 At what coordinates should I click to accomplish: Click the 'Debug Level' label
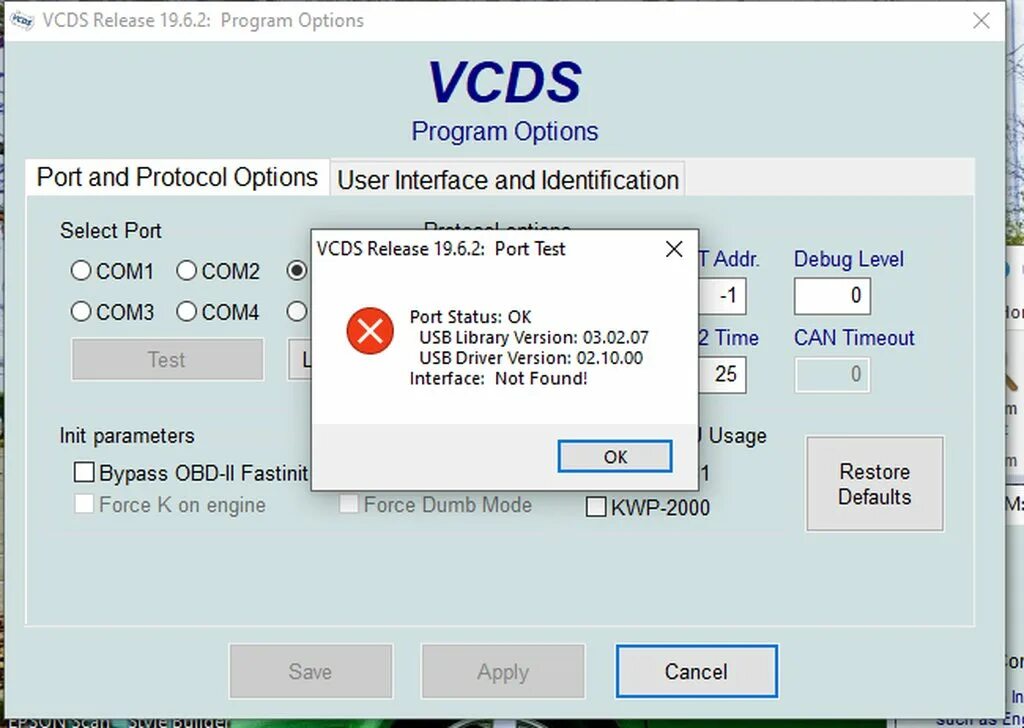[x=848, y=259]
